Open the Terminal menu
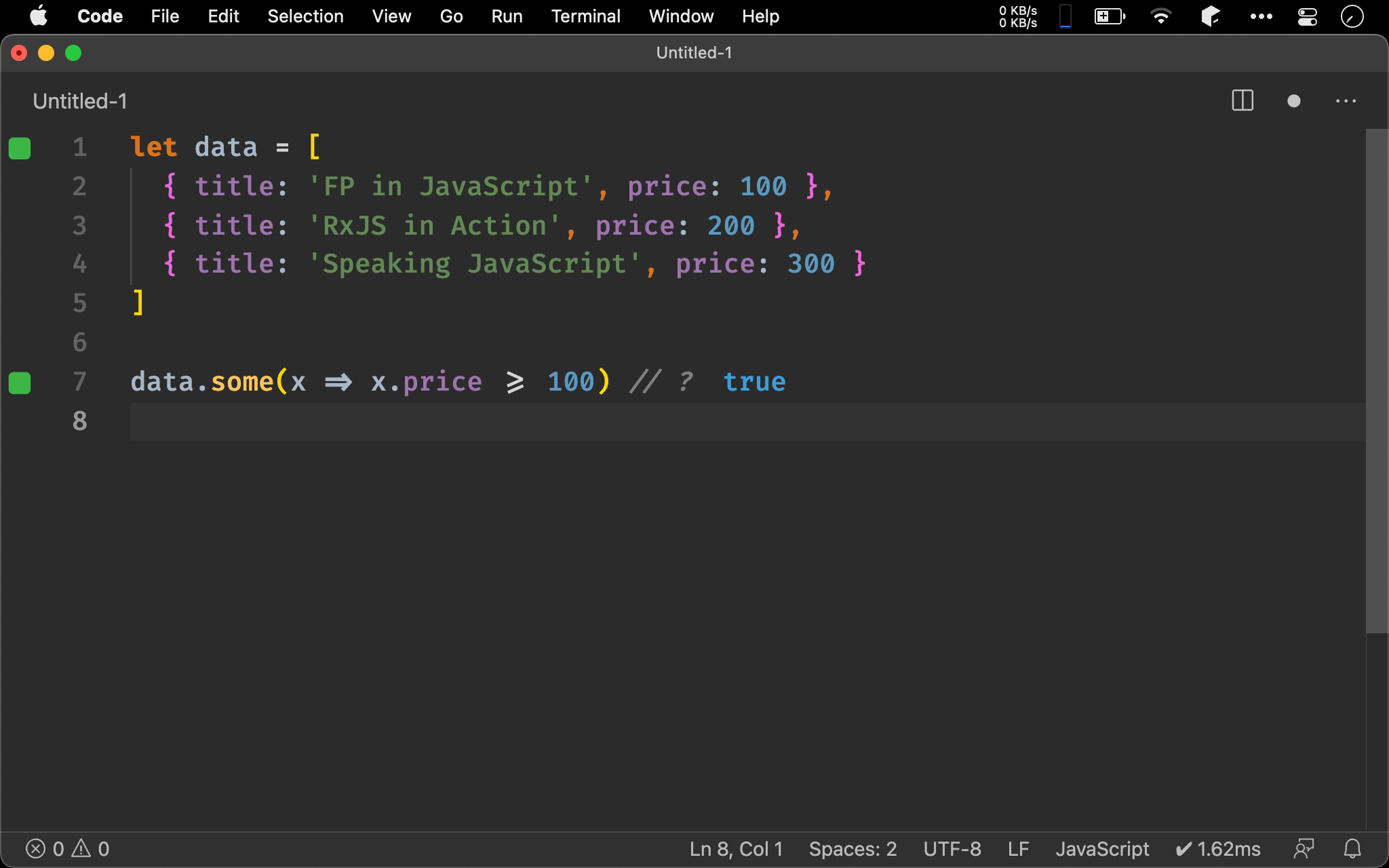 pos(585,16)
